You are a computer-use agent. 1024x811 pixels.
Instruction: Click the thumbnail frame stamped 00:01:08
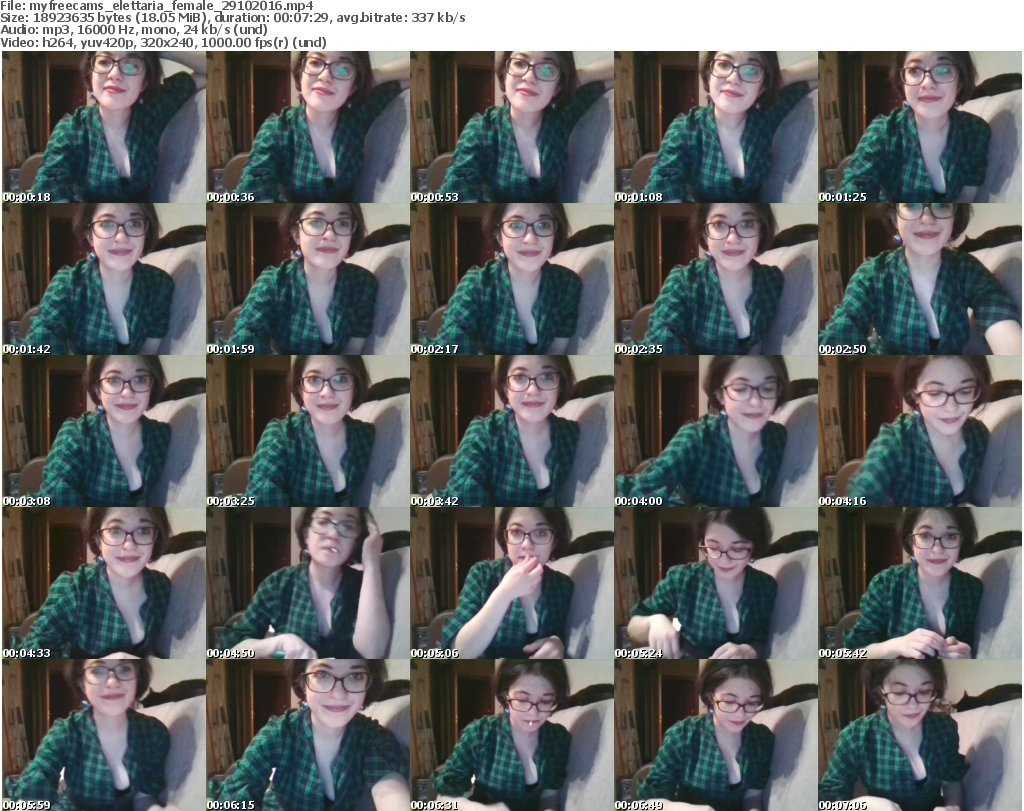[x=716, y=127]
